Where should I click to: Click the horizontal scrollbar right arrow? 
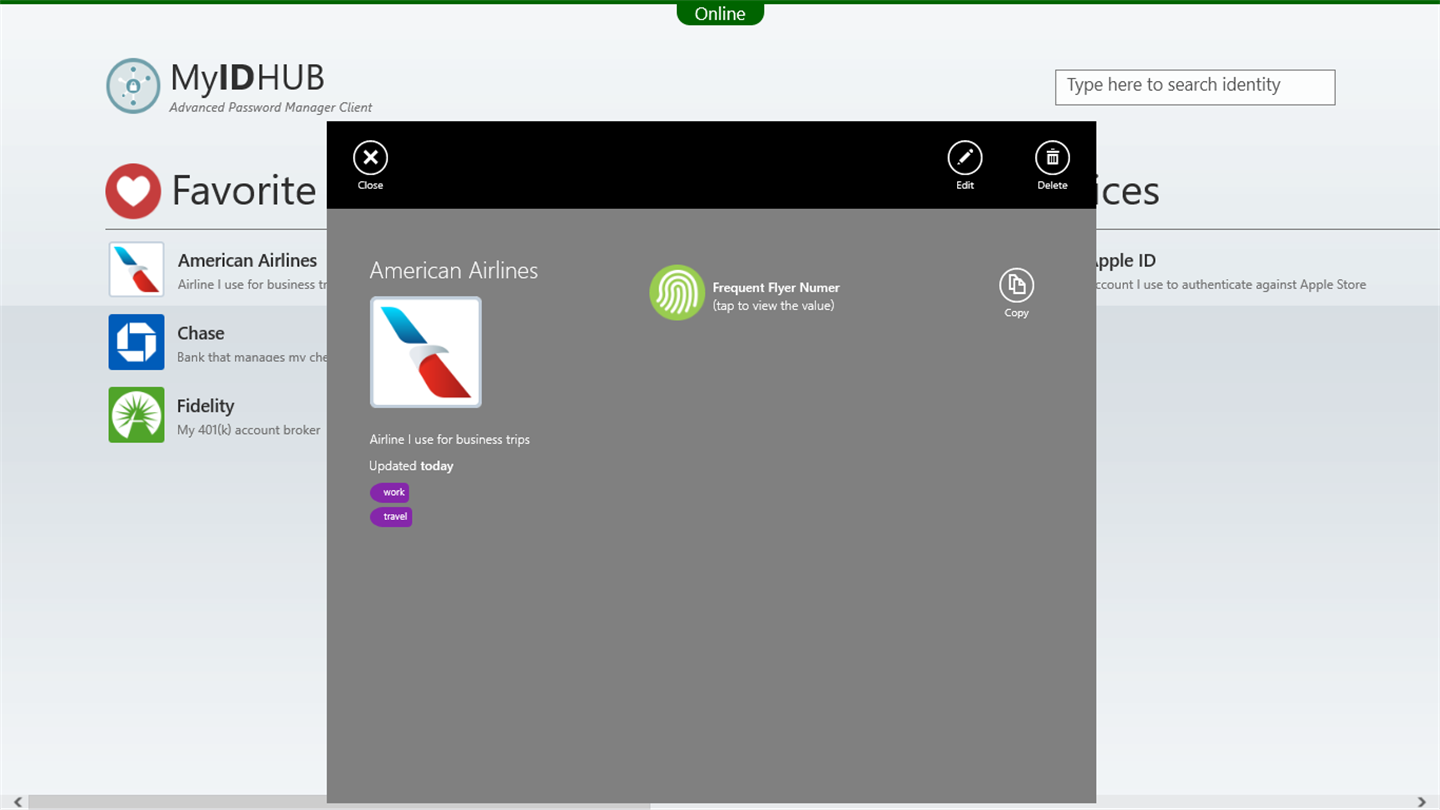pyautogui.click(x=1422, y=802)
